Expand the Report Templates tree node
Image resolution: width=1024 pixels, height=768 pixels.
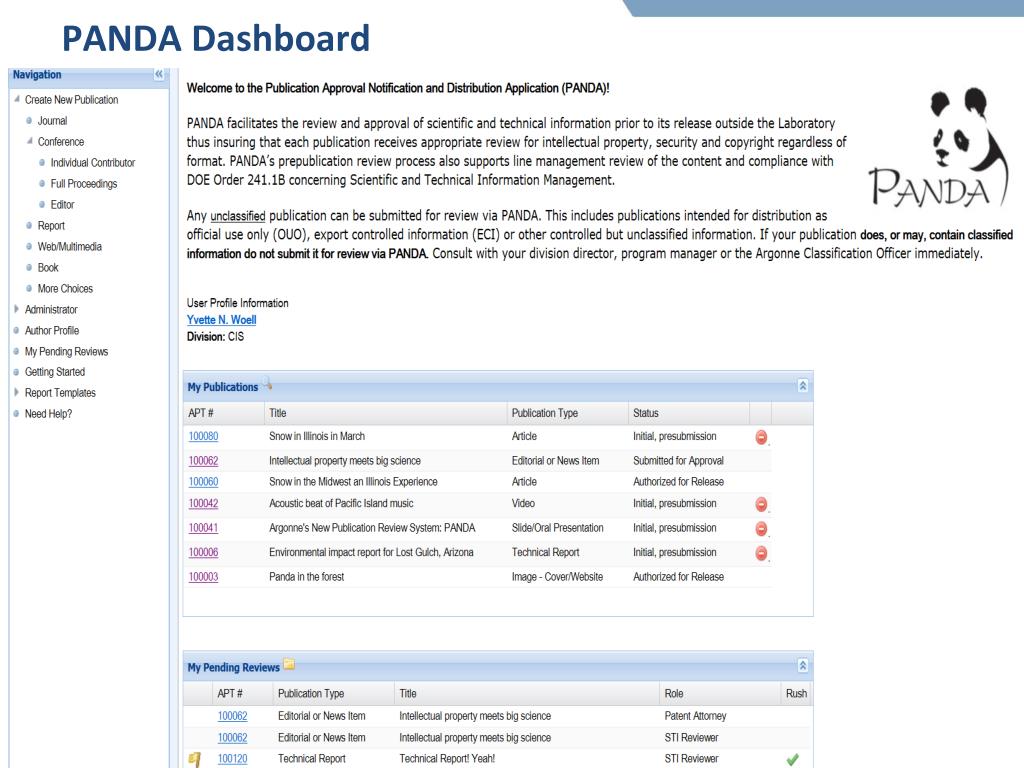point(16,392)
